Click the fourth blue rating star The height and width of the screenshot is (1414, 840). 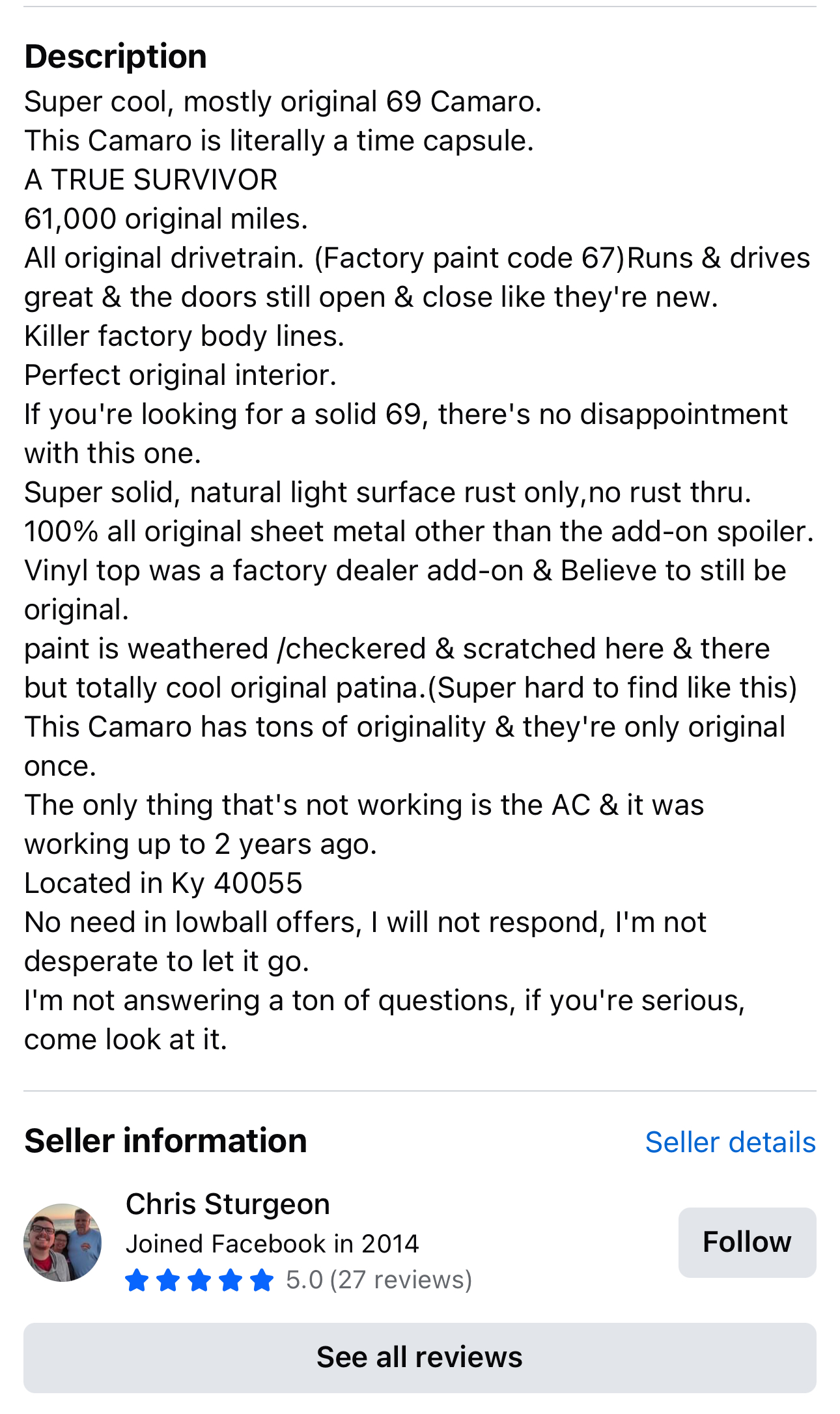(231, 1280)
